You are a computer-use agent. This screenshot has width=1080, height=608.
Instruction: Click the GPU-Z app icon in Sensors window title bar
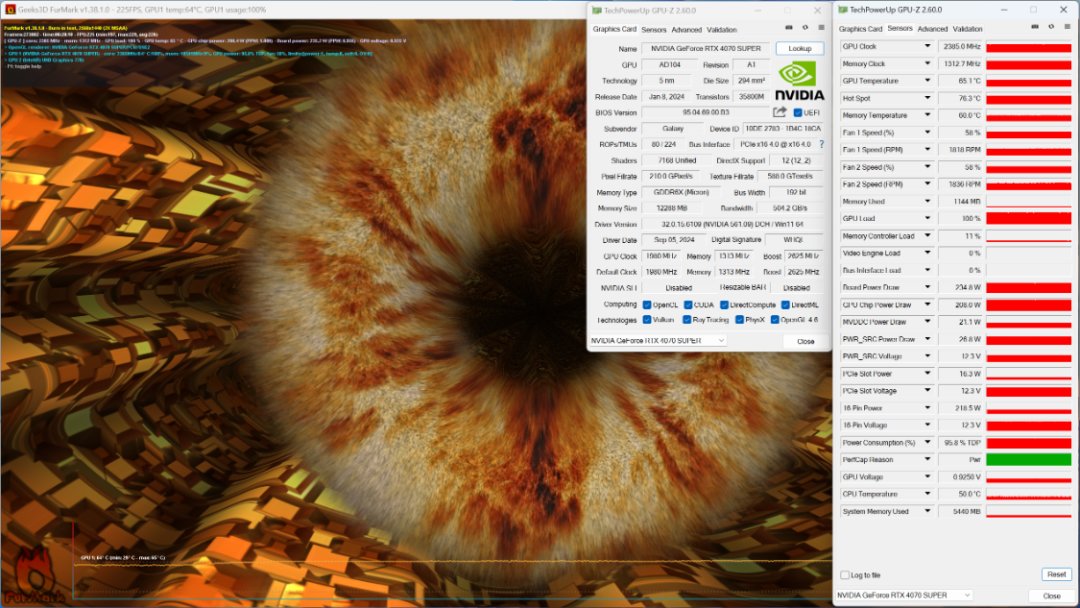pos(843,10)
